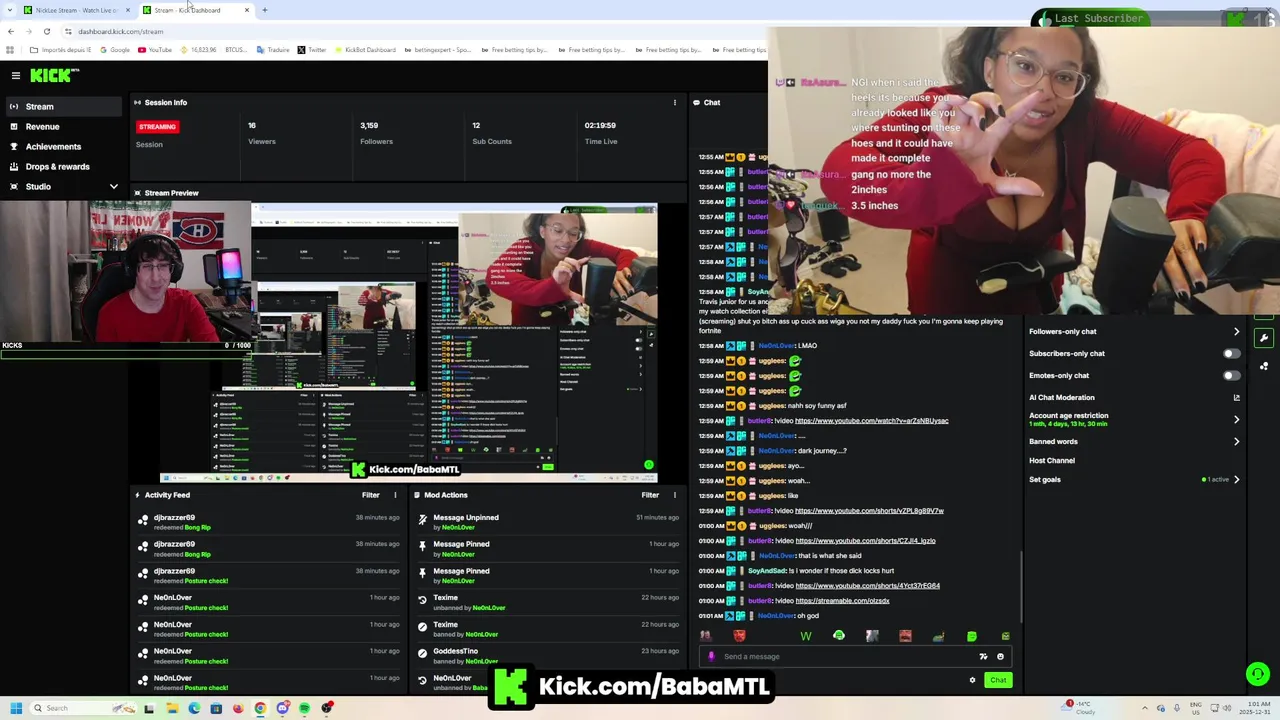Click the Kick logo
Image resolution: width=1280 pixels, height=720 pixels.
coord(54,75)
